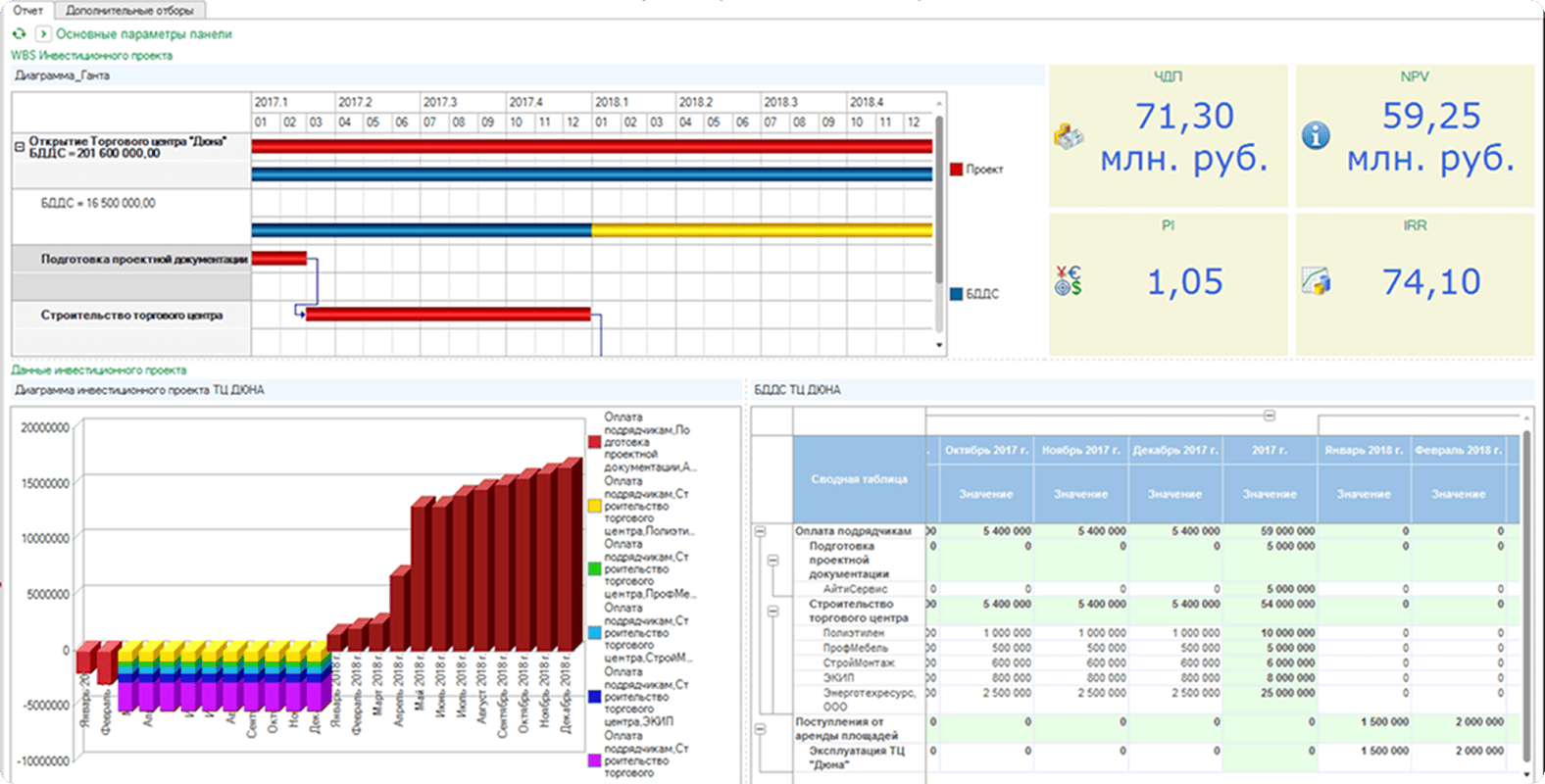Click the light blue legend swatch in chart
Image resolution: width=1545 pixels, height=784 pixels.
tap(594, 633)
